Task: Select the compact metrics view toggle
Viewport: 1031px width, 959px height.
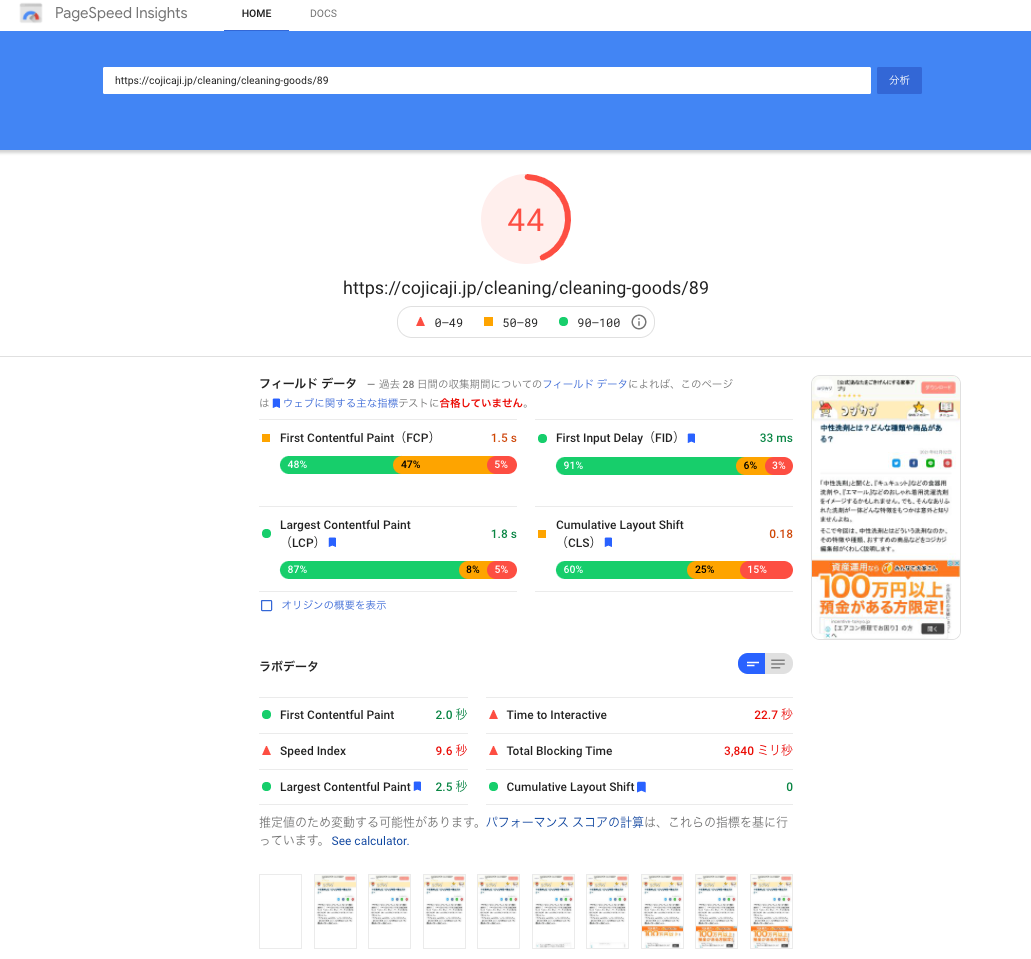Action: pos(751,663)
